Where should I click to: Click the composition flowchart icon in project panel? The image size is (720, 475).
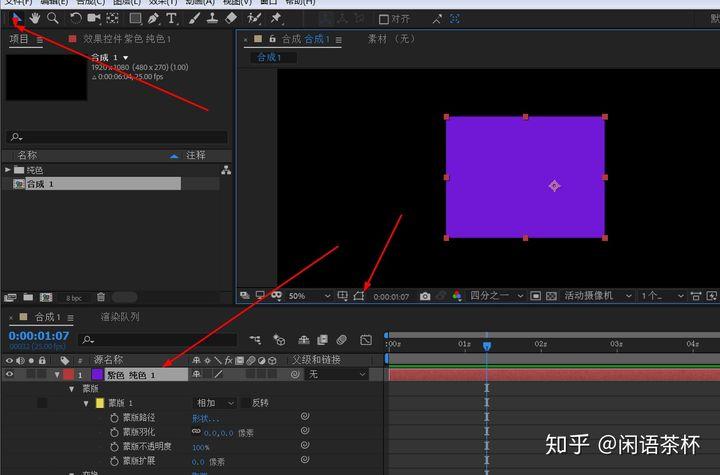click(x=226, y=170)
